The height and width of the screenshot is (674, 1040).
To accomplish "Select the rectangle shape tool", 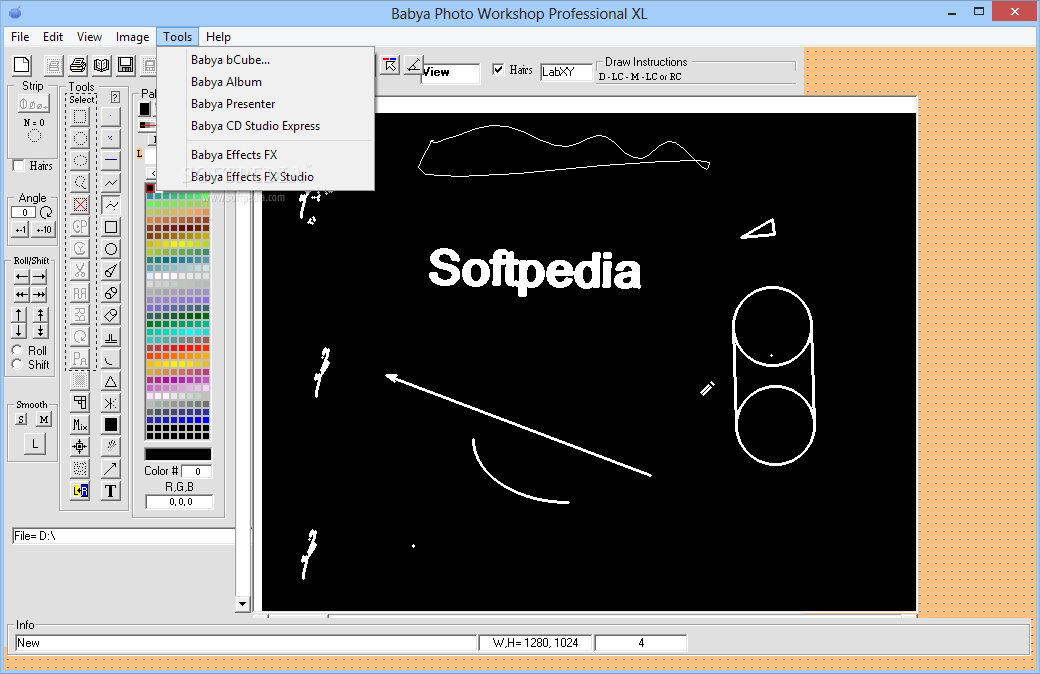I will tap(111, 227).
